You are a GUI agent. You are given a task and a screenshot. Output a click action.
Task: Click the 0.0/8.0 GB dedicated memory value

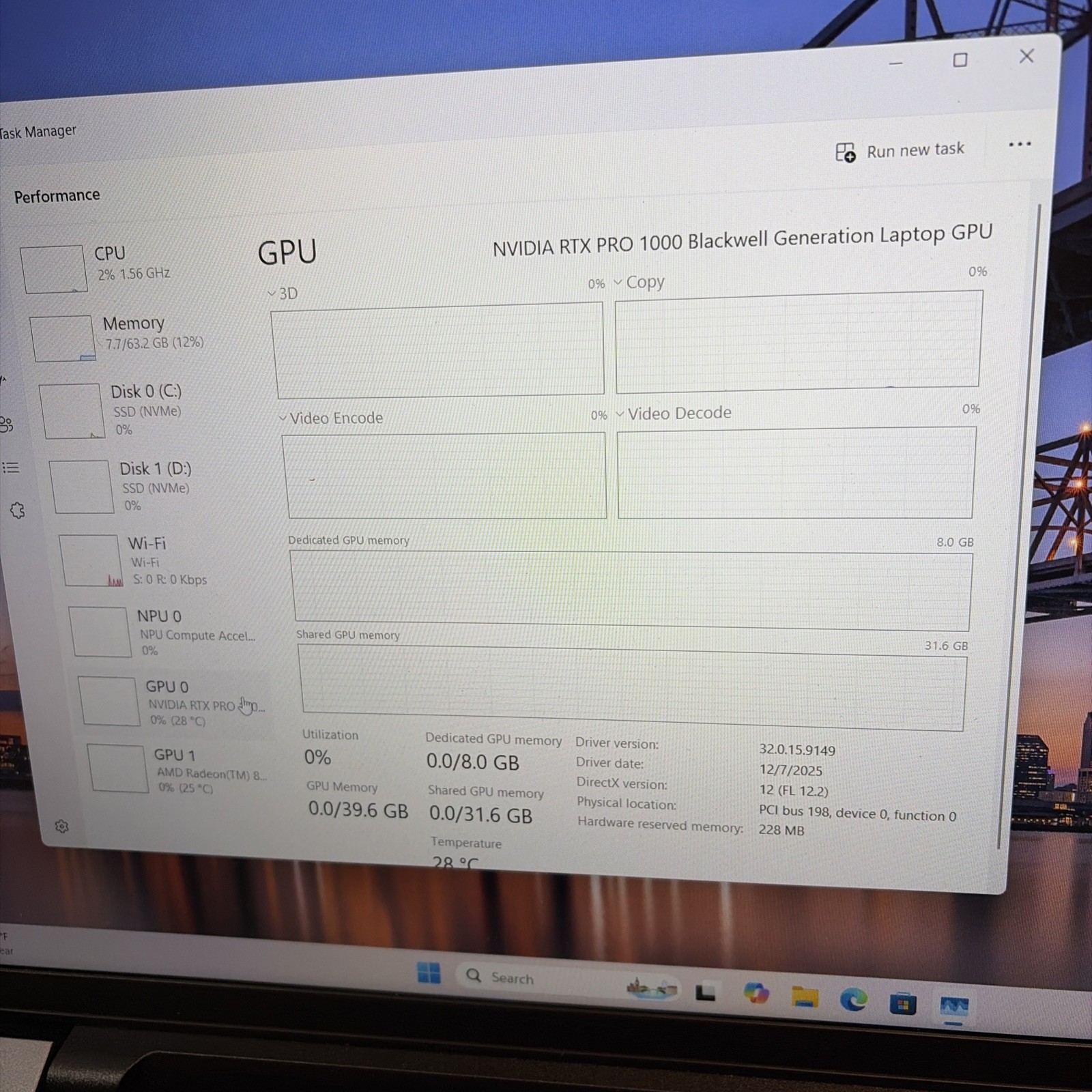pyautogui.click(x=472, y=762)
